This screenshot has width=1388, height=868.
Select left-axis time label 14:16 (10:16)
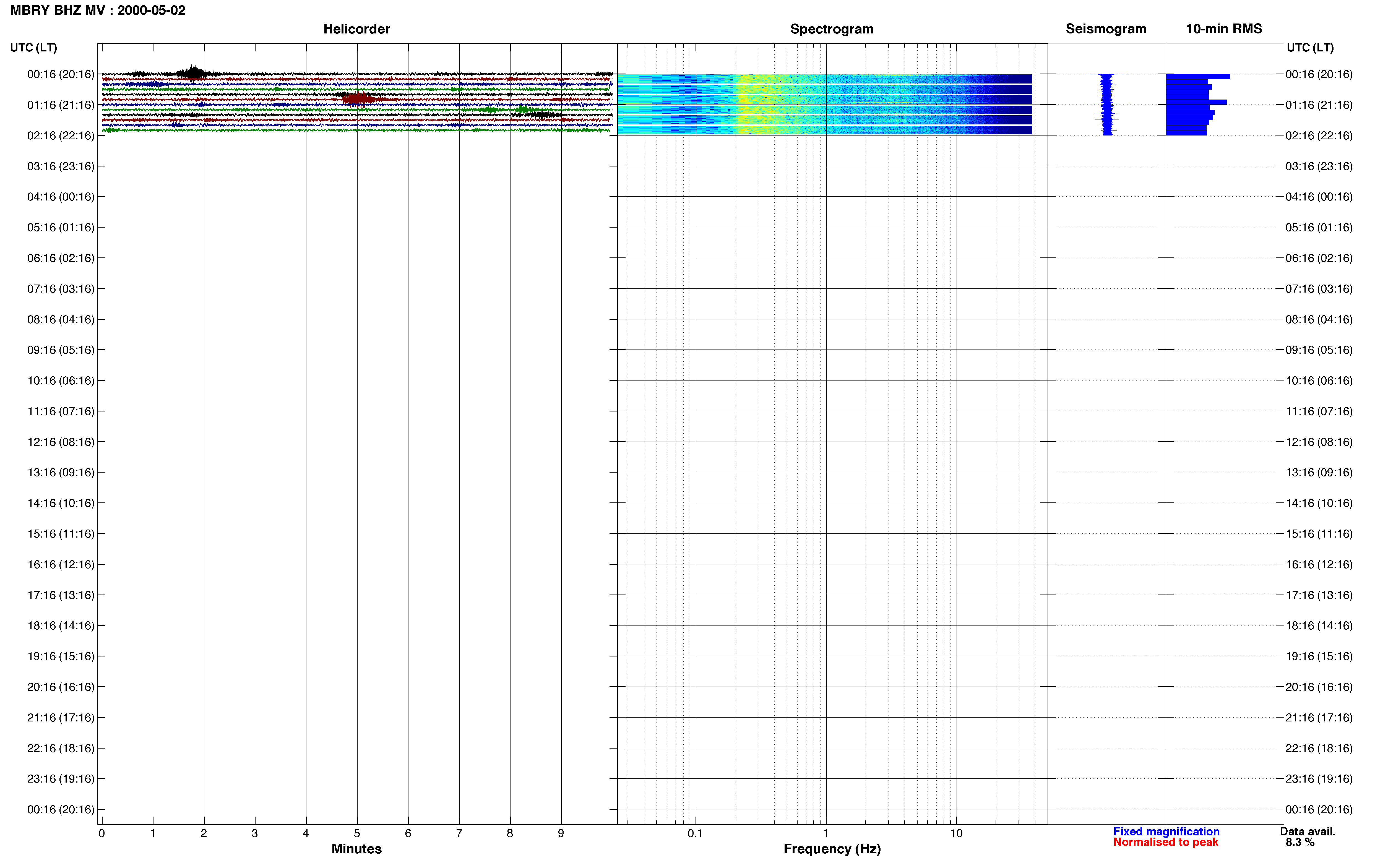pyautogui.click(x=61, y=504)
